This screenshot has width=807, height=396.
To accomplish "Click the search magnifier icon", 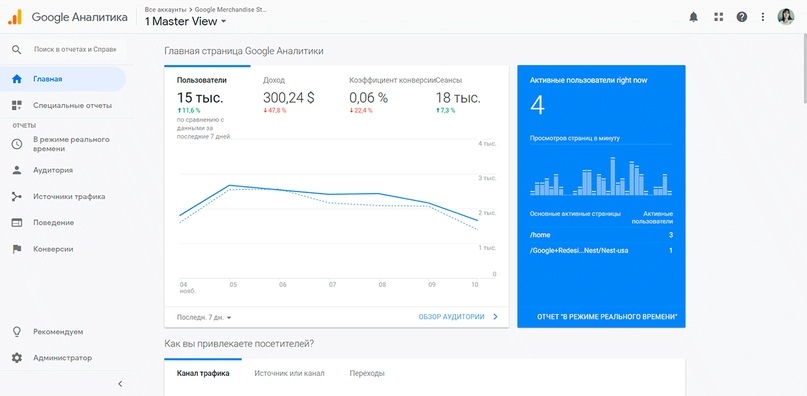I will point(17,50).
